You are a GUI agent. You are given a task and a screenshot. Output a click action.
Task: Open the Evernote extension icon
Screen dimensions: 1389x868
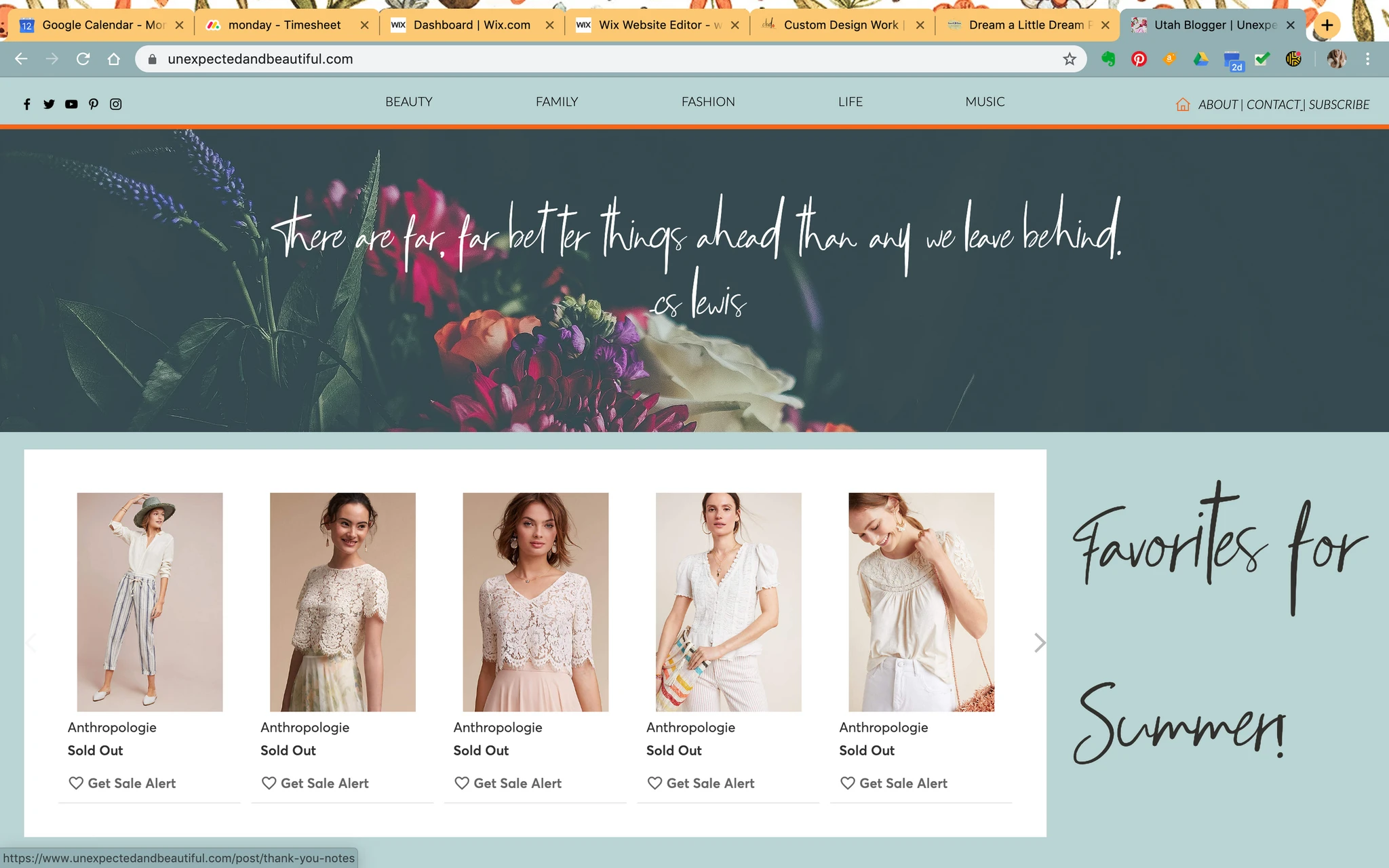point(1108,59)
